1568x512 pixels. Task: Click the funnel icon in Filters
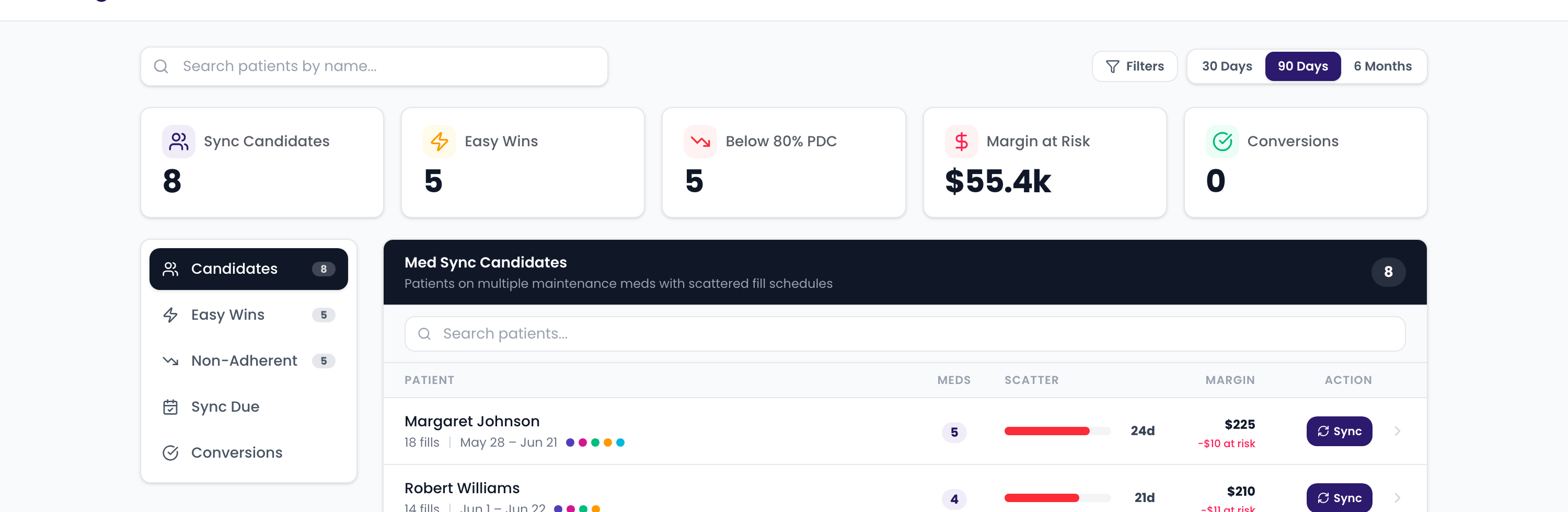[x=1112, y=66]
